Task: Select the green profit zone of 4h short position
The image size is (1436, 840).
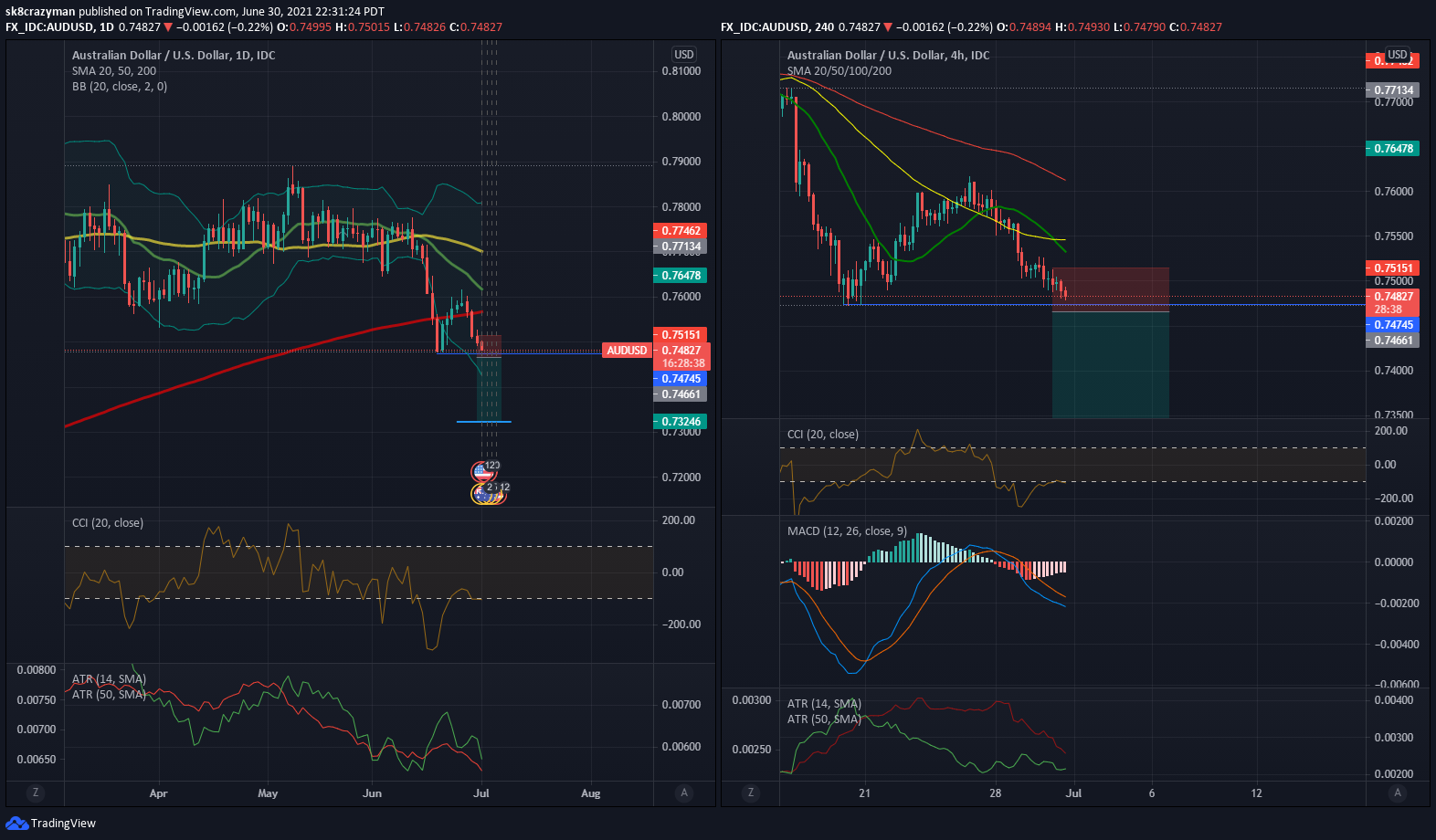Action: [1111, 365]
